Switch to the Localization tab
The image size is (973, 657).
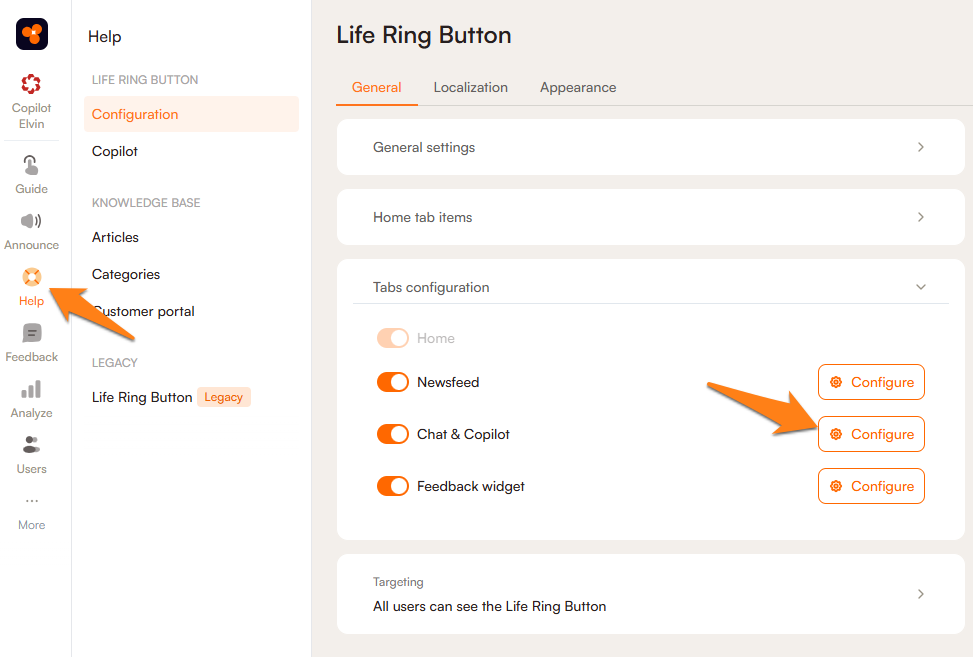click(x=471, y=87)
